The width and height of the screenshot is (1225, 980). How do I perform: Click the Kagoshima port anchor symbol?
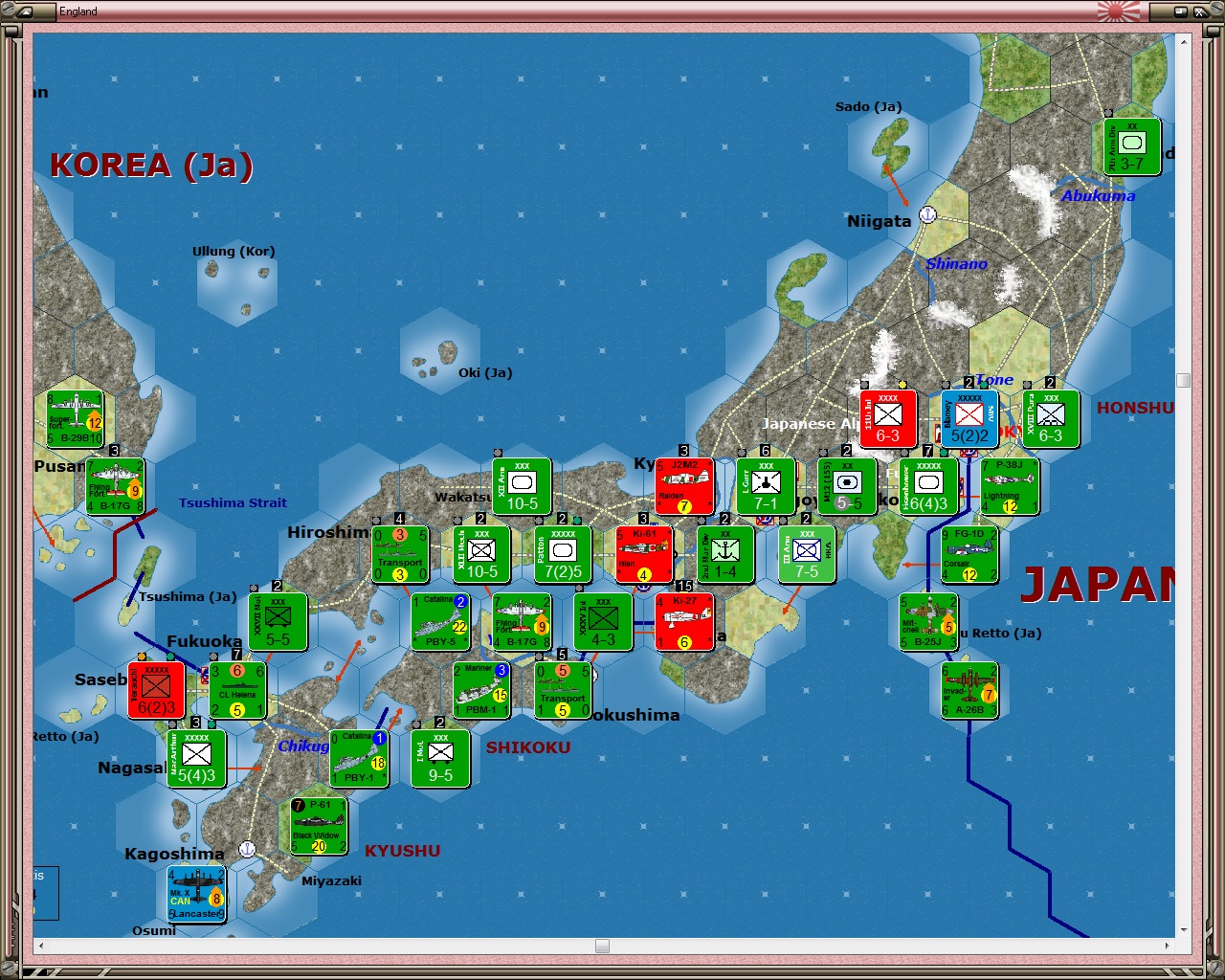coord(247,849)
